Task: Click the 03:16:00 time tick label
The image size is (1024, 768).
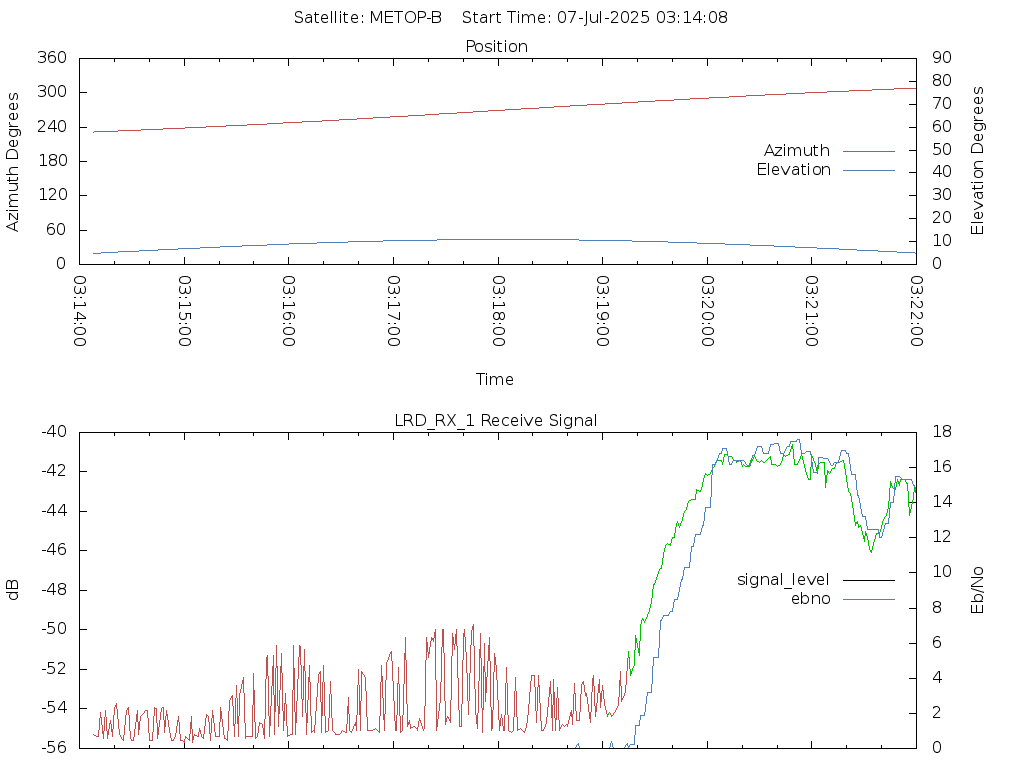Action: (289, 311)
